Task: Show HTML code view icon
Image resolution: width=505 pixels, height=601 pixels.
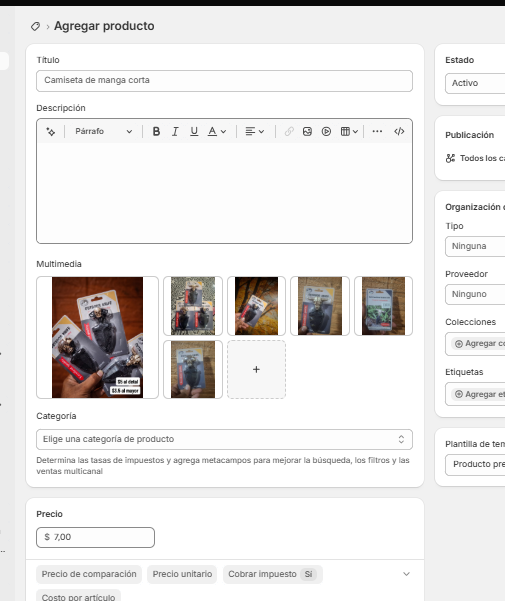Action: pyautogui.click(x=399, y=131)
